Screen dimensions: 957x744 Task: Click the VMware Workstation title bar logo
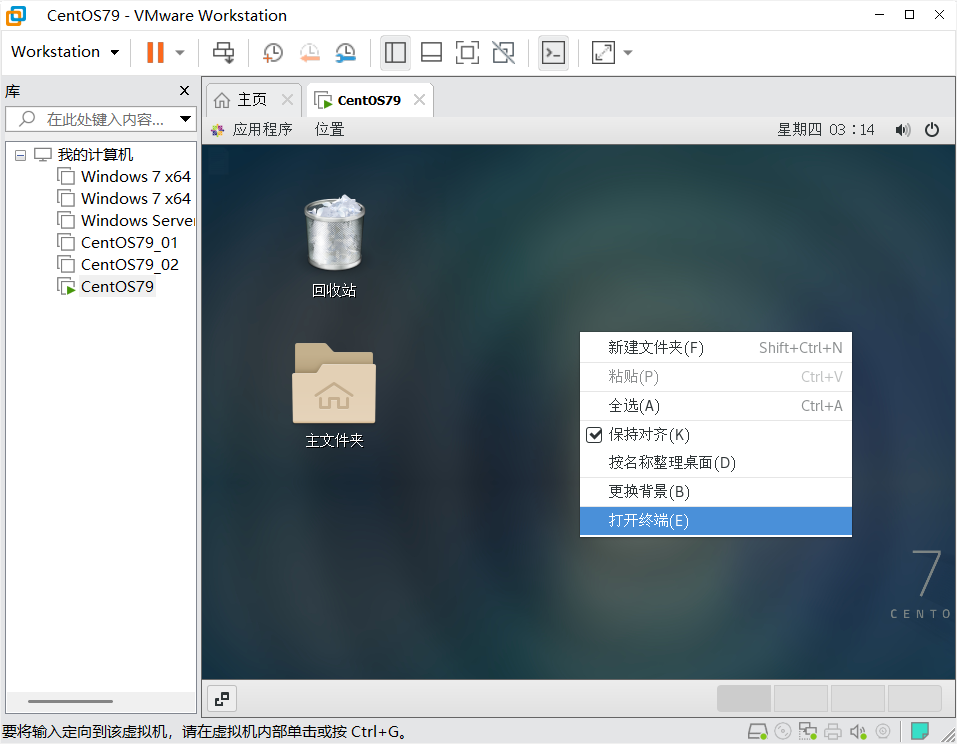[x=16, y=15]
